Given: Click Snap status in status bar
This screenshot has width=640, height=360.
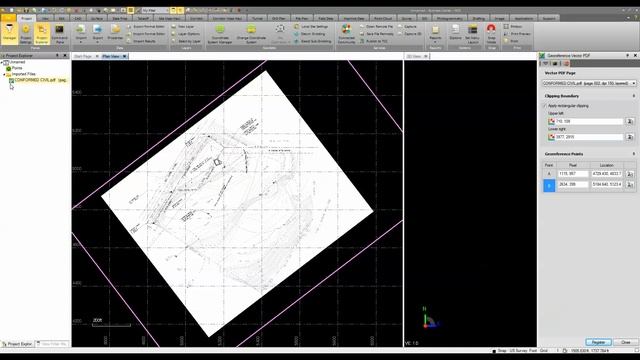Looking at the screenshot, I should [501, 351].
